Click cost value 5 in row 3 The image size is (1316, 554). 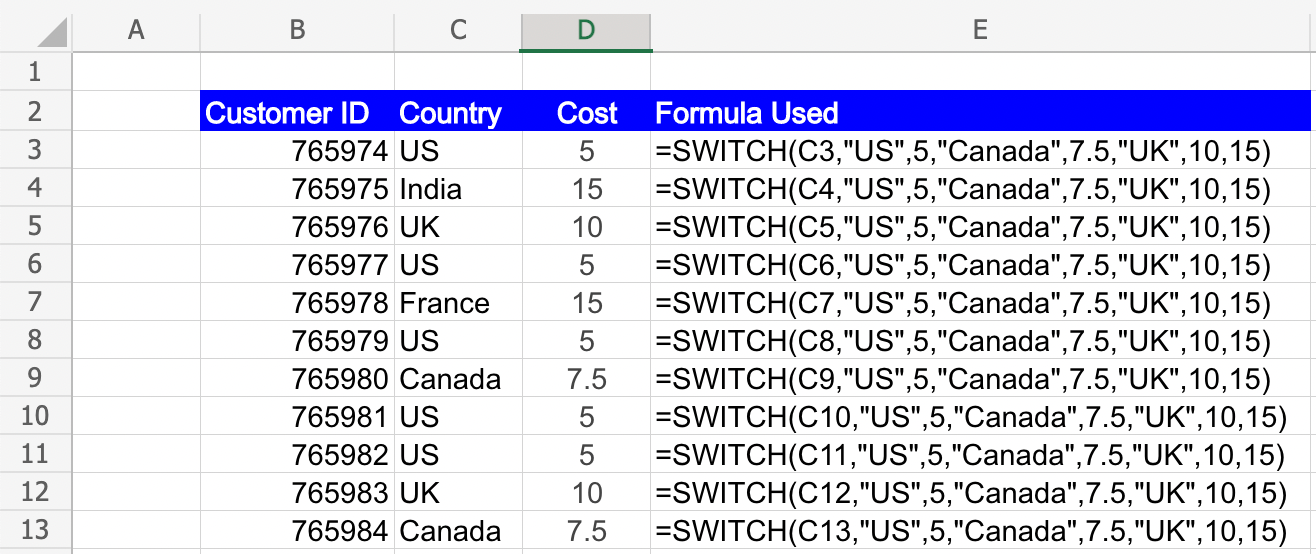click(586, 150)
